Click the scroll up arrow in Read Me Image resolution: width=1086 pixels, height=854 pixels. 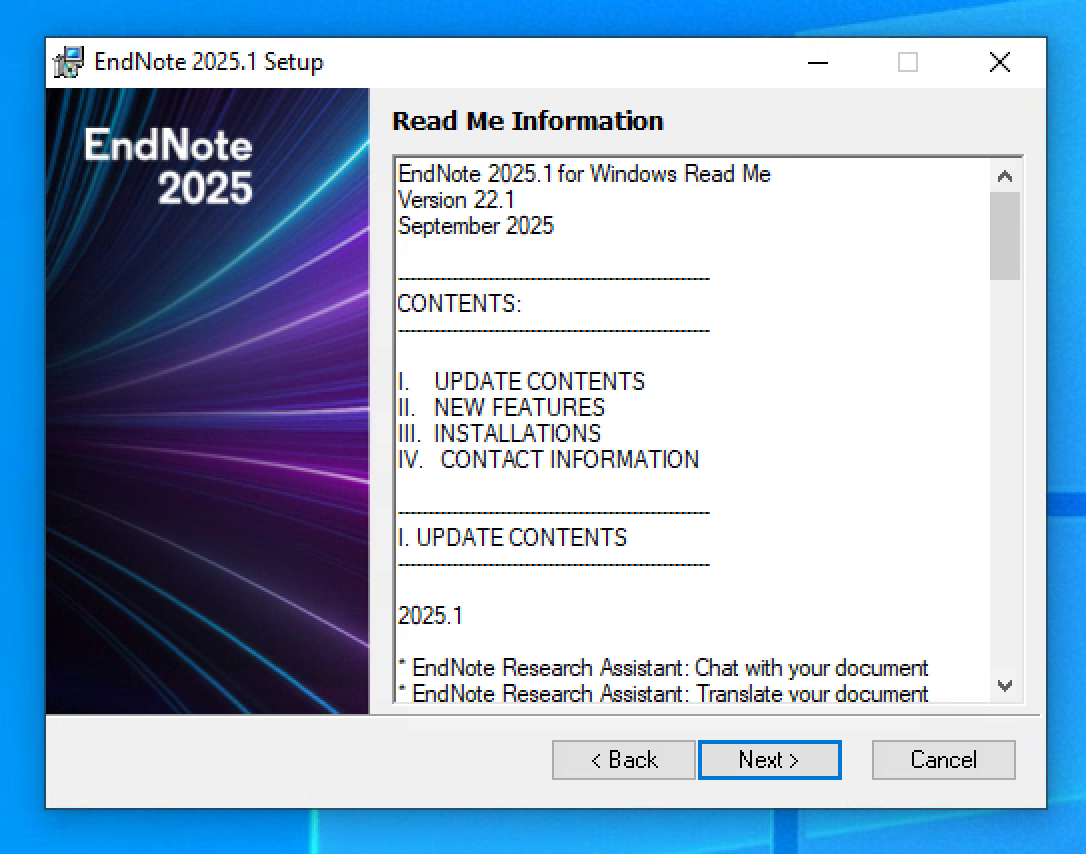coord(1005,176)
